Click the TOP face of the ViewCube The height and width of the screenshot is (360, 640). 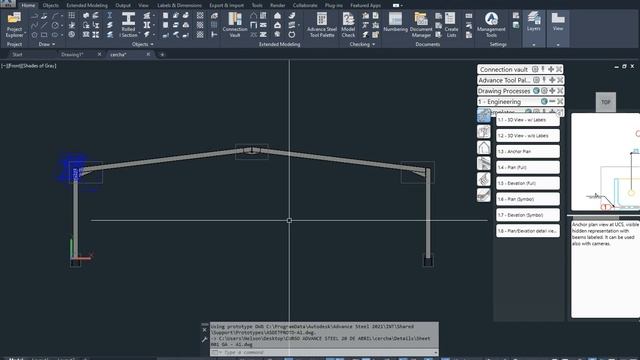tap(606, 102)
